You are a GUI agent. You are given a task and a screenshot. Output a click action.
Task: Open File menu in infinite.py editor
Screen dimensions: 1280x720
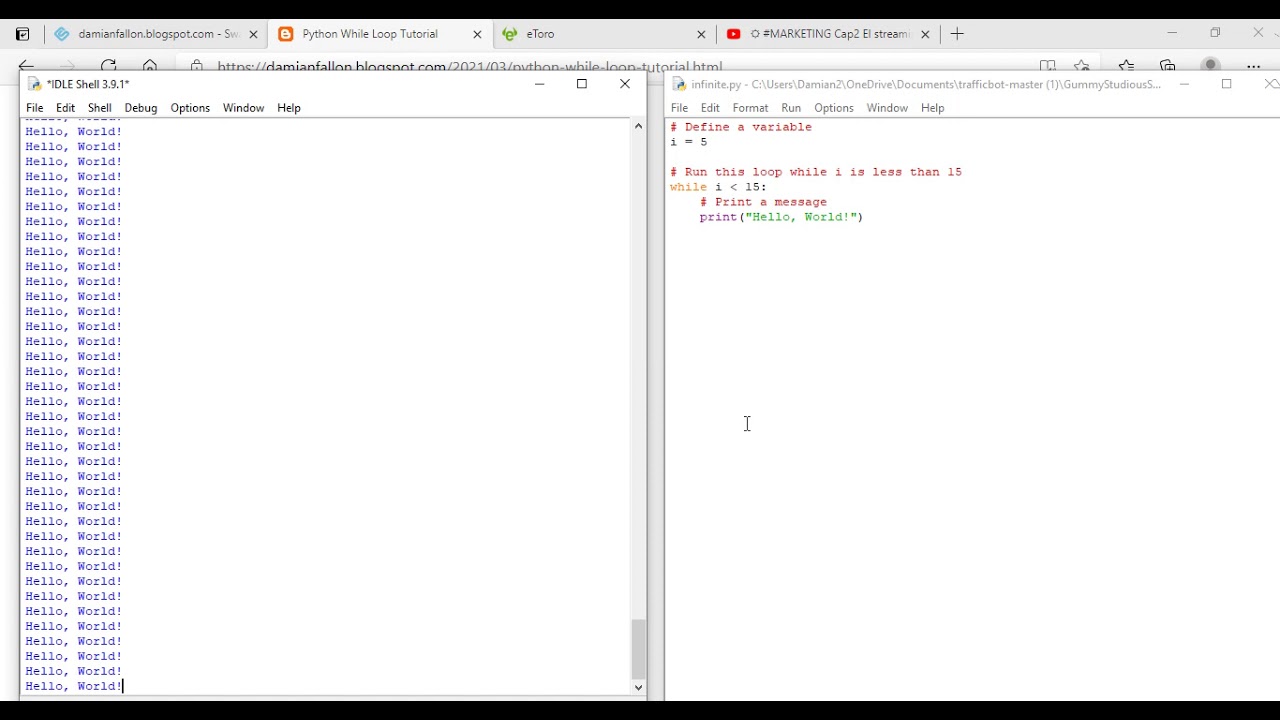pos(679,108)
